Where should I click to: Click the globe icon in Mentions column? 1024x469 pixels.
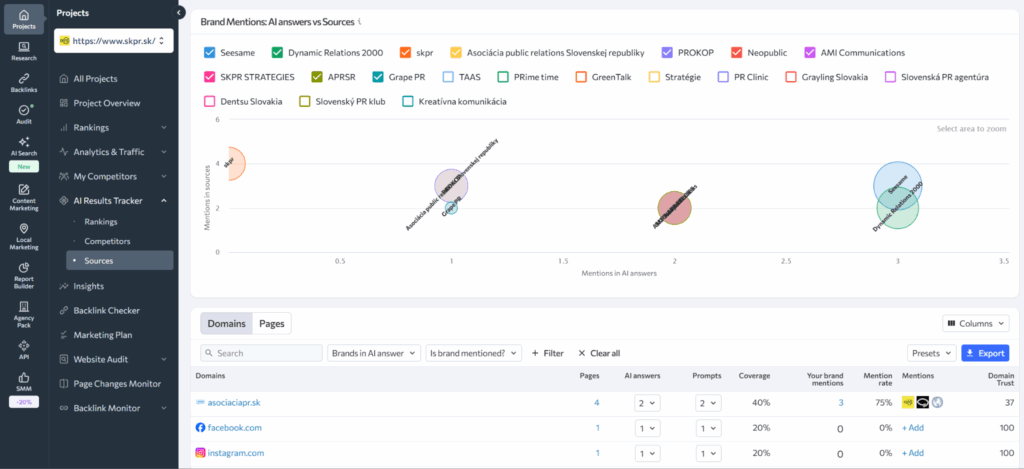(x=937, y=403)
